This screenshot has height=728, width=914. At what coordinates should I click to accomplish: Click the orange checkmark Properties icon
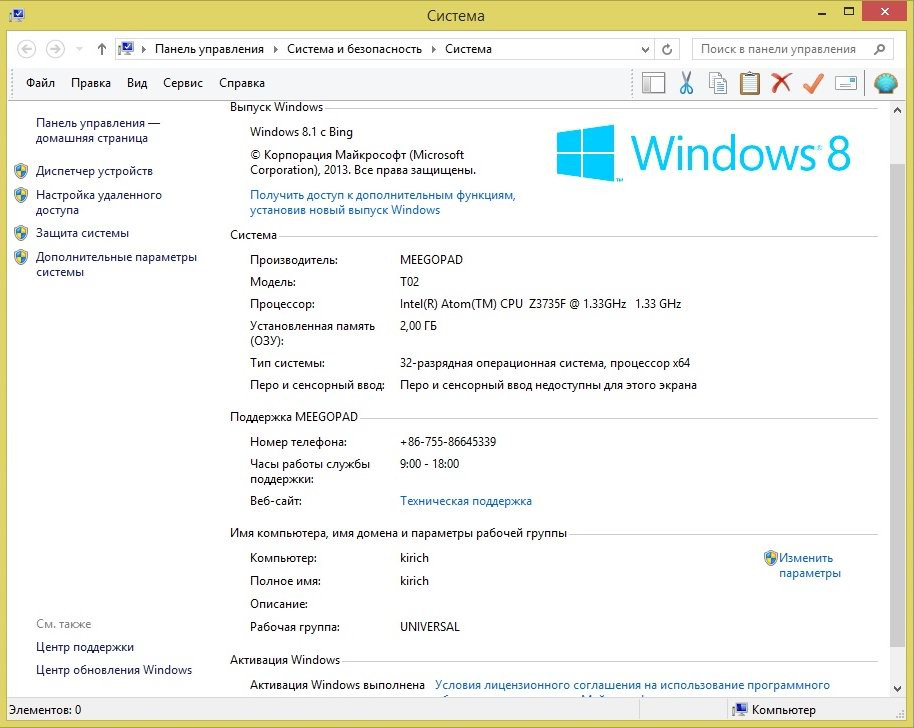813,83
